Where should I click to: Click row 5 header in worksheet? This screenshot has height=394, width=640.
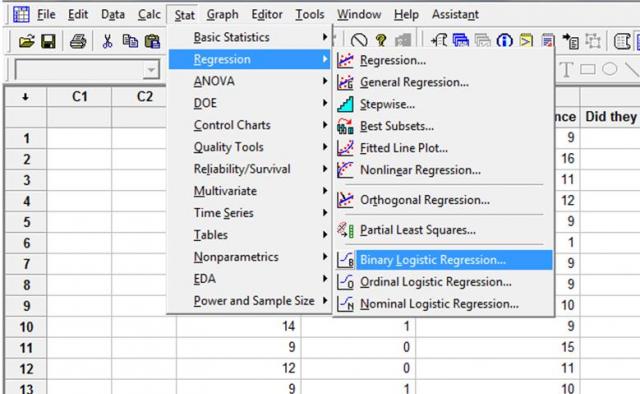tap(26, 222)
